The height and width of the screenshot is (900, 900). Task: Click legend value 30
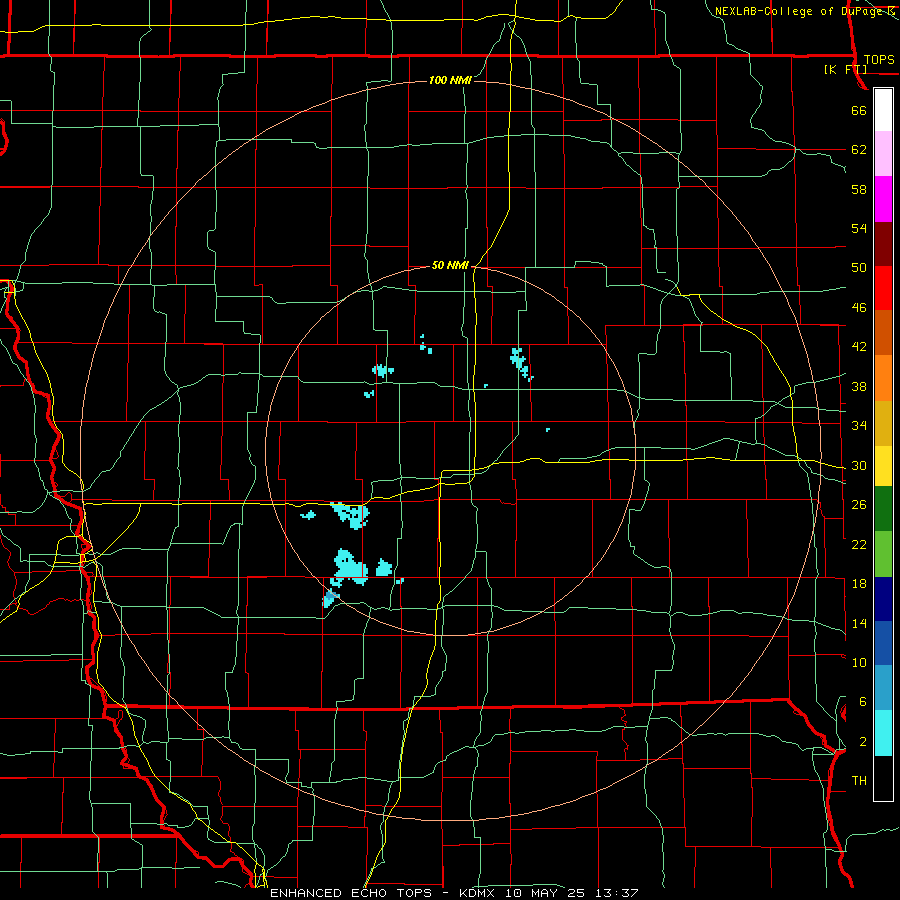pyautogui.click(x=859, y=465)
